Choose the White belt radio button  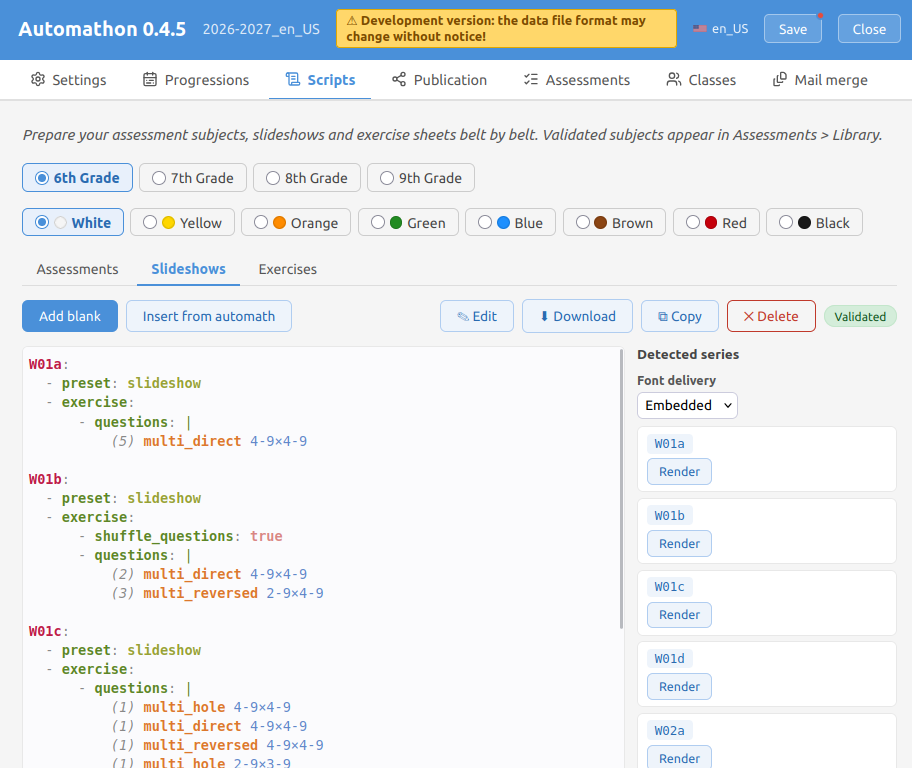(42, 222)
